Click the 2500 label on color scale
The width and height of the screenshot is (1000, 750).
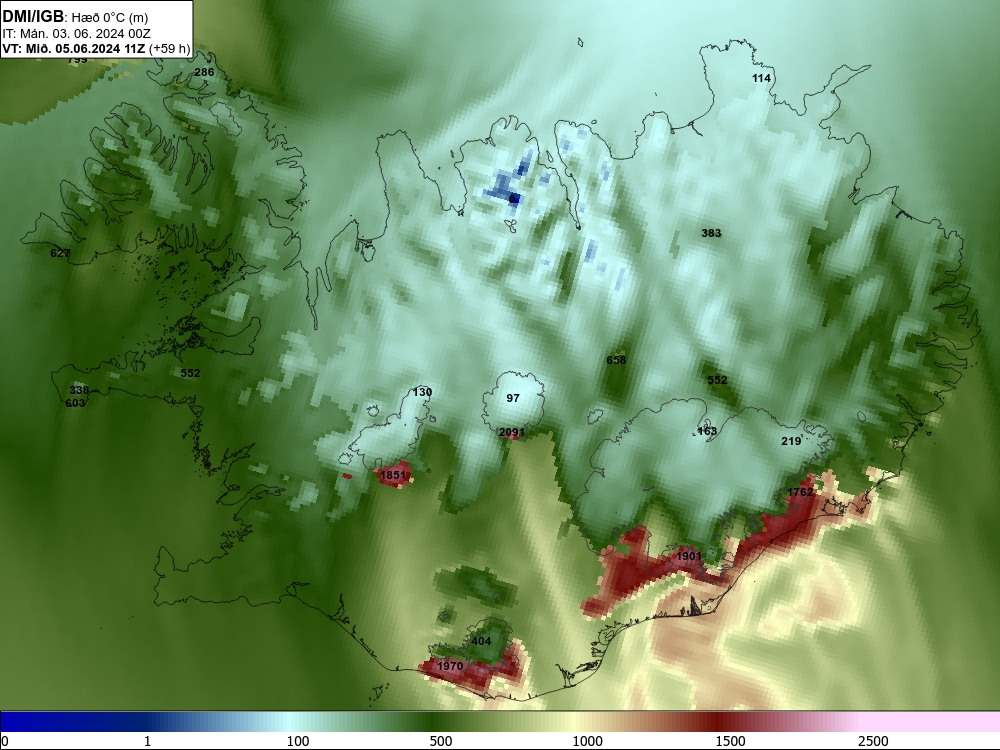[873, 741]
